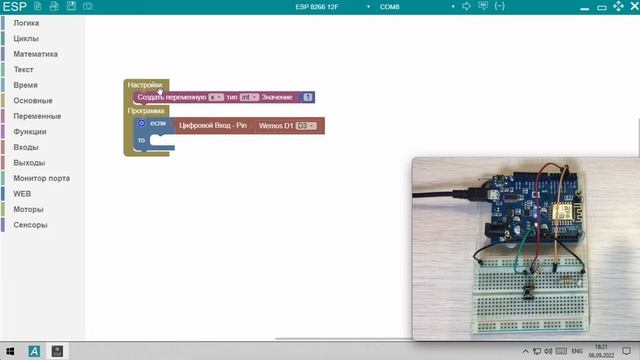640x360 pixels.
Task: Click the ENG language indicator
Action: [x=577, y=351]
